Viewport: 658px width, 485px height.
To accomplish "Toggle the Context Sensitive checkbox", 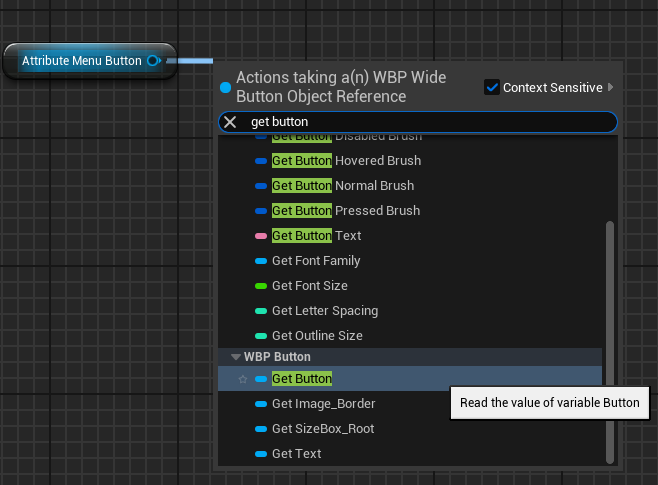I will pyautogui.click(x=492, y=87).
